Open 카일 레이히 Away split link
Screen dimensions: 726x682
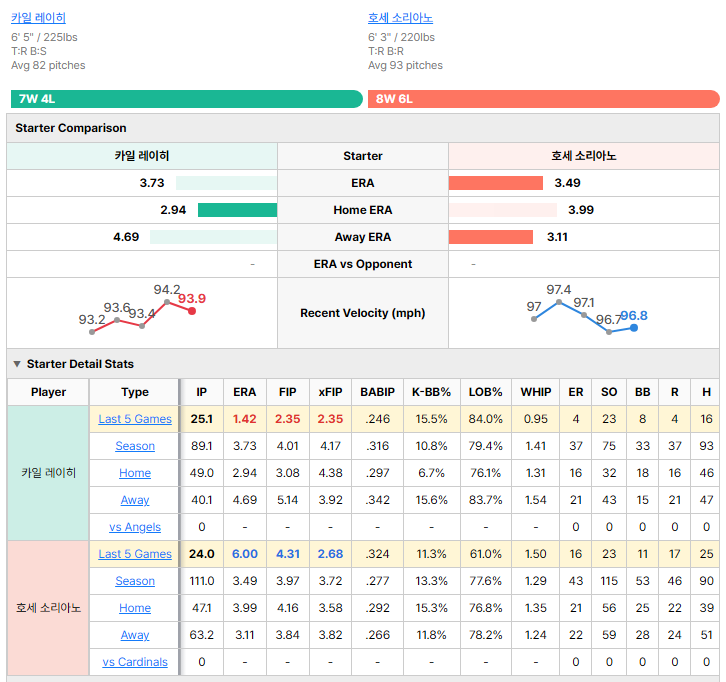tap(135, 500)
